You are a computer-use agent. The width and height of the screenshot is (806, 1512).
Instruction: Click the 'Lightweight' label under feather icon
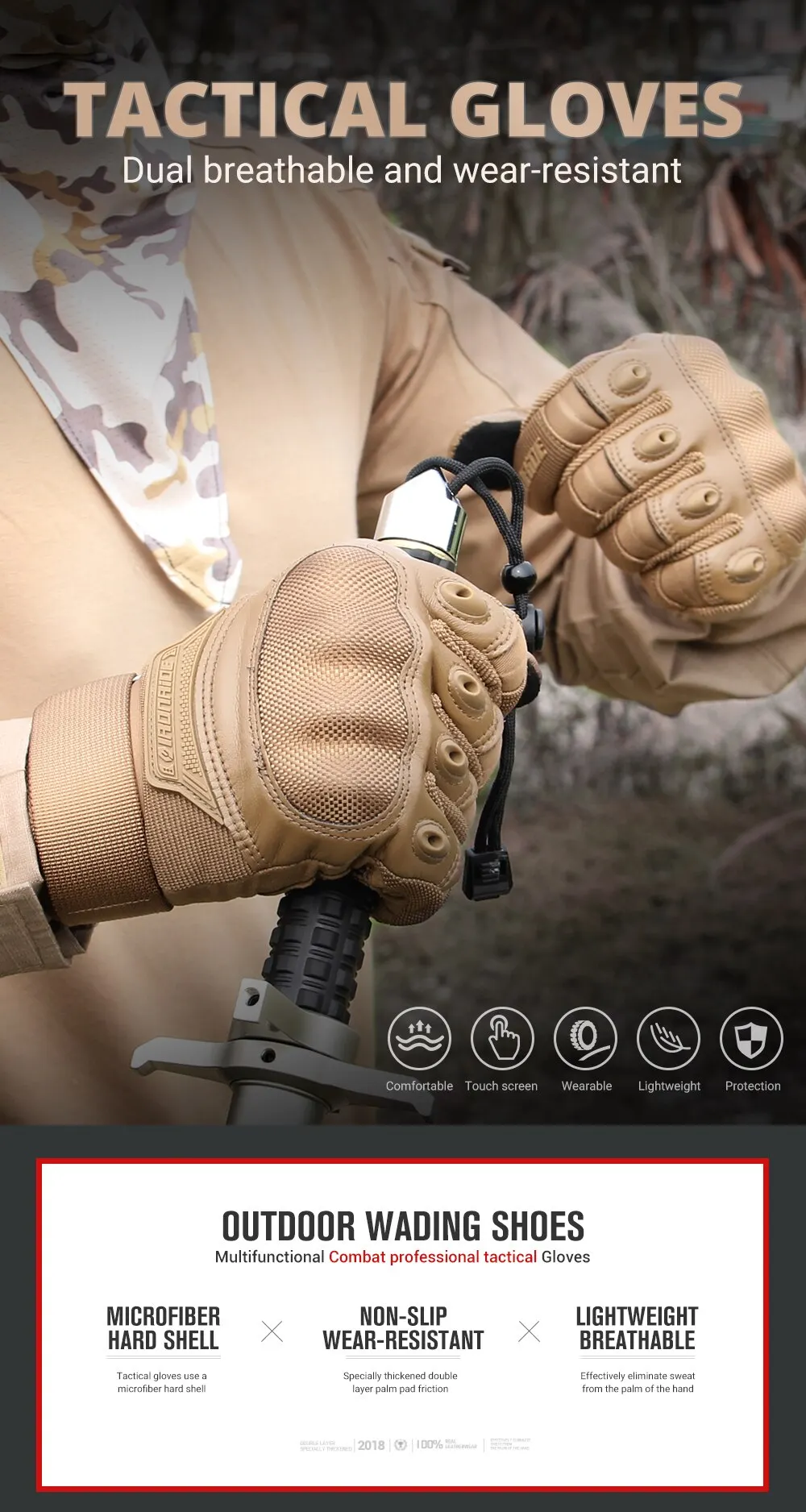[x=669, y=1086]
